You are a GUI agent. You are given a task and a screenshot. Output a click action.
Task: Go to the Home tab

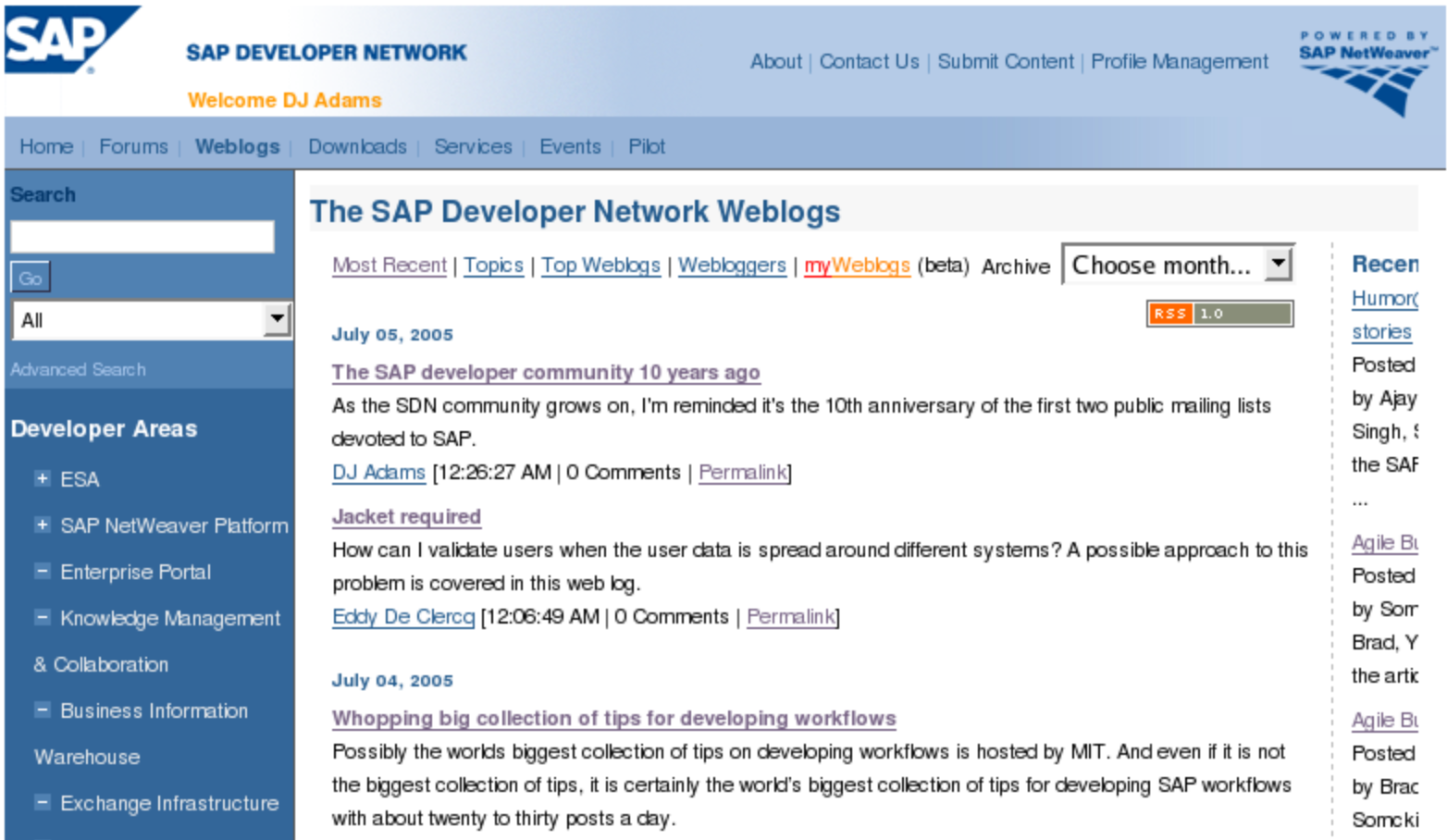coord(46,146)
